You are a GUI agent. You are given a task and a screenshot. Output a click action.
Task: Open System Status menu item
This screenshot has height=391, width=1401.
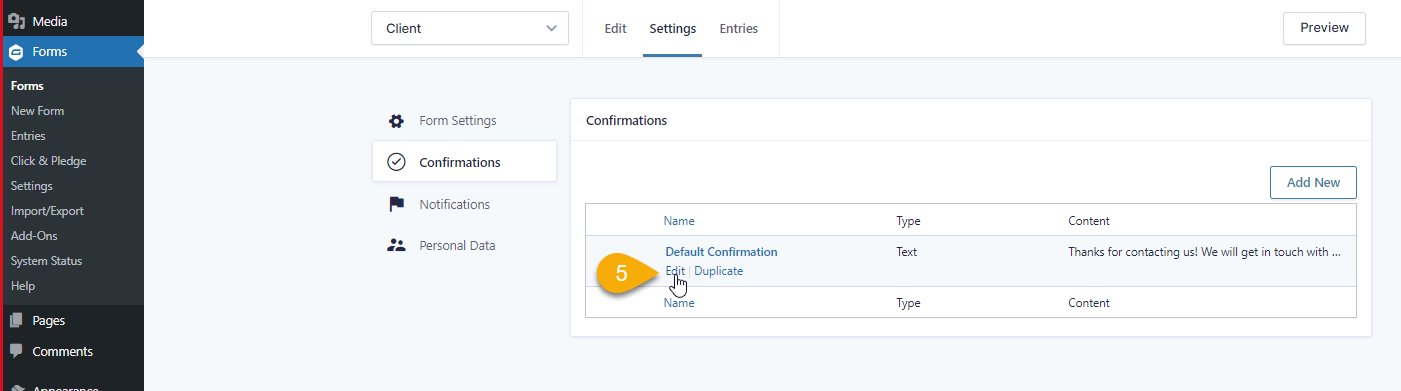(x=46, y=261)
